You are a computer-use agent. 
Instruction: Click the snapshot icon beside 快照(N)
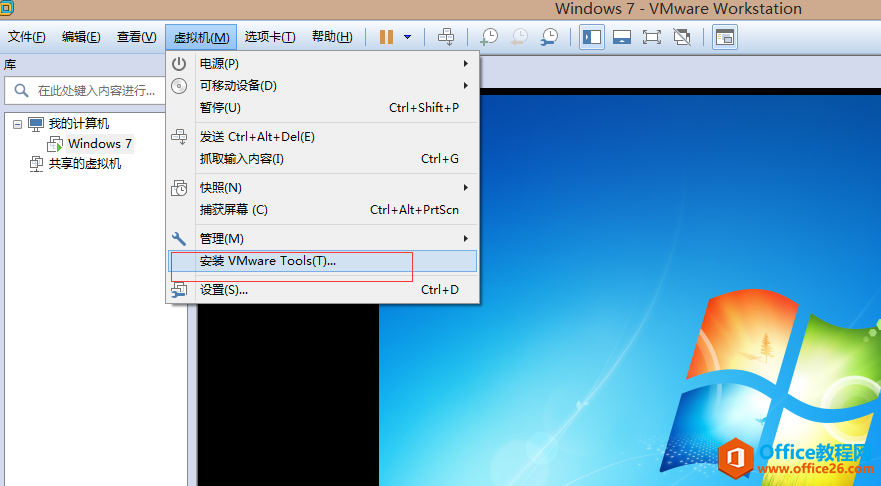[x=179, y=188]
